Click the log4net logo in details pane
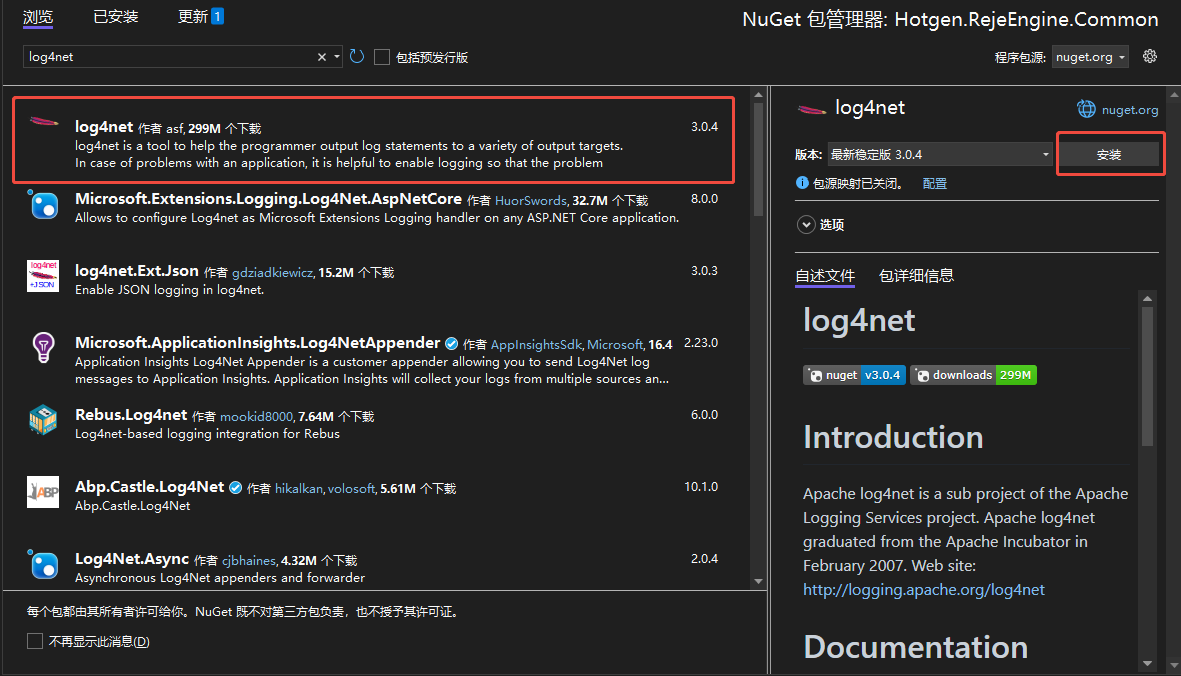The image size is (1181, 676). (811, 110)
